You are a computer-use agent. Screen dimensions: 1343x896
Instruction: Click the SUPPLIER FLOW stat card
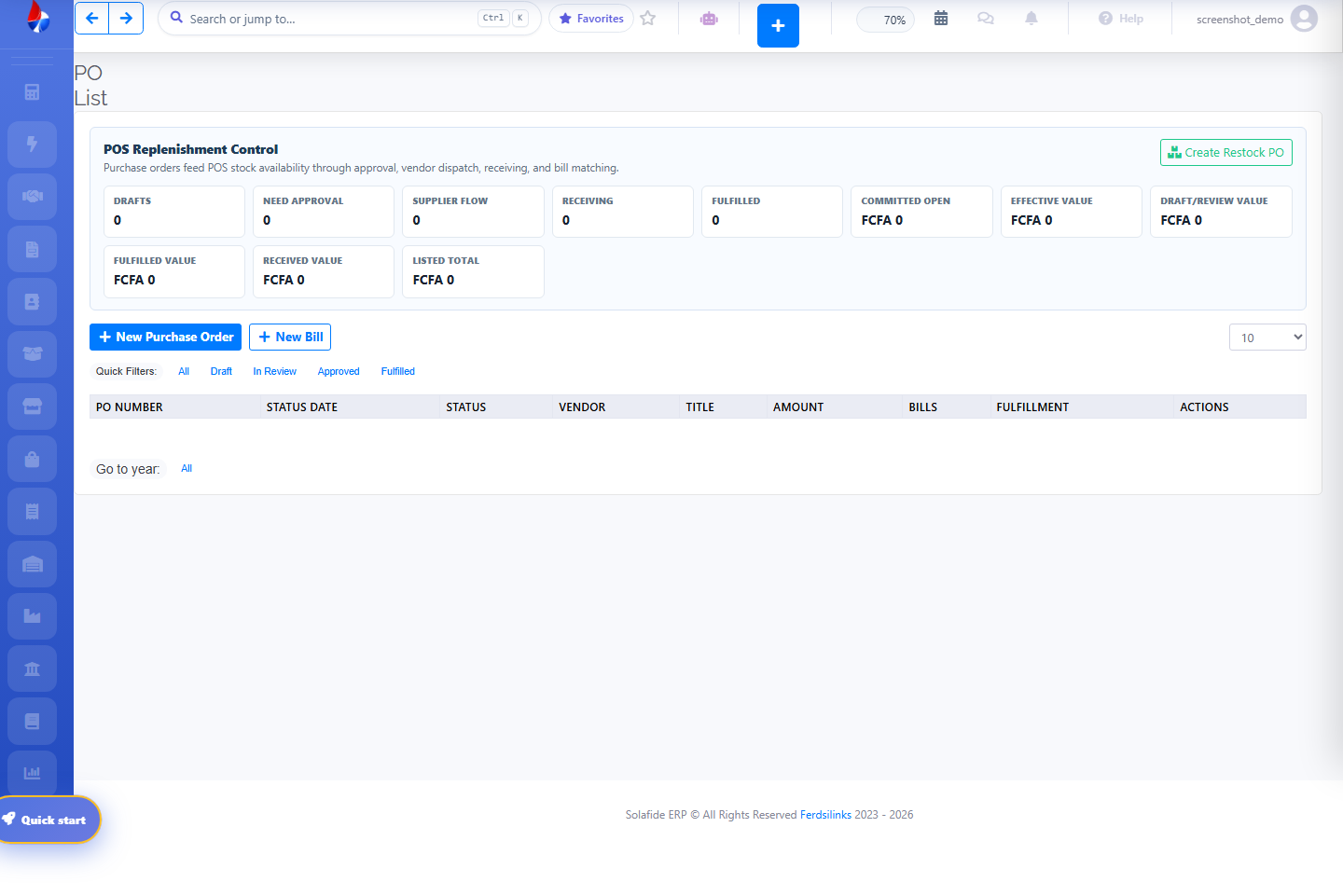pos(473,212)
